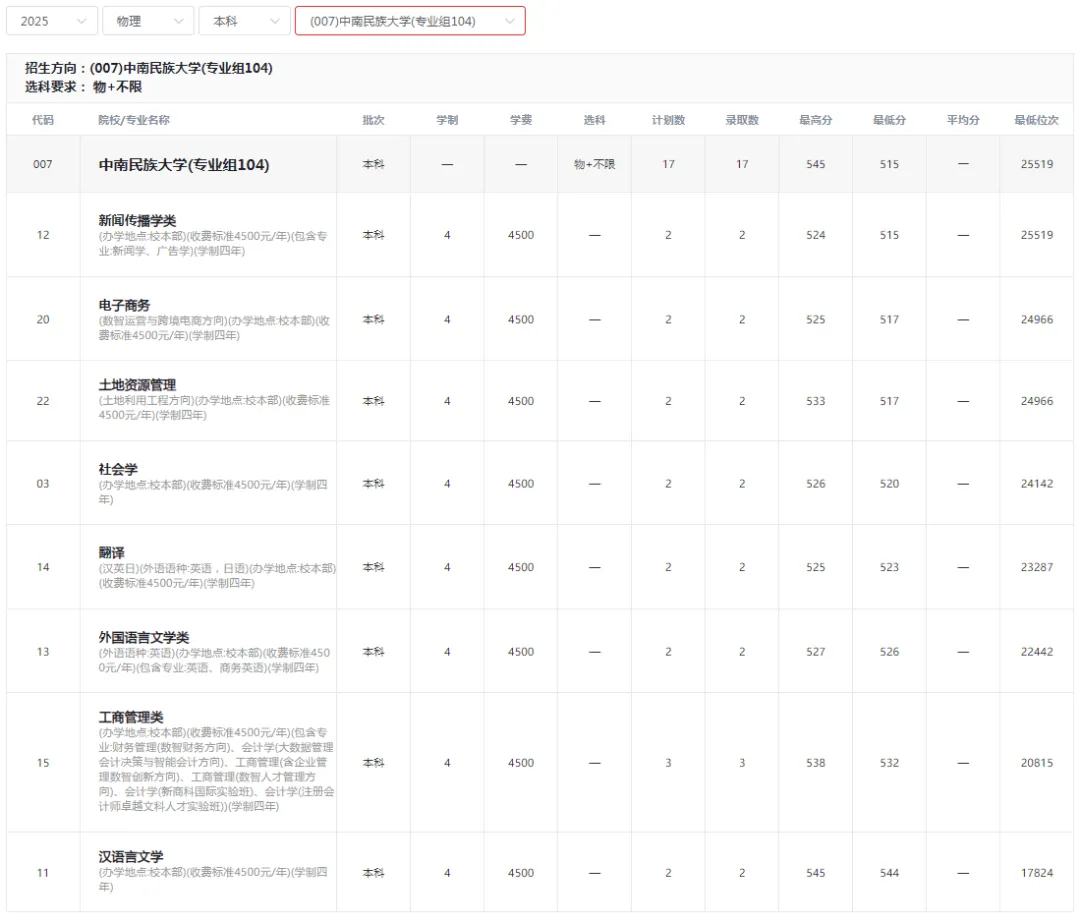The width and height of the screenshot is (1080, 923).
Task: Click 524 highest score for 新闻传播学类
Action: click(816, 235)
